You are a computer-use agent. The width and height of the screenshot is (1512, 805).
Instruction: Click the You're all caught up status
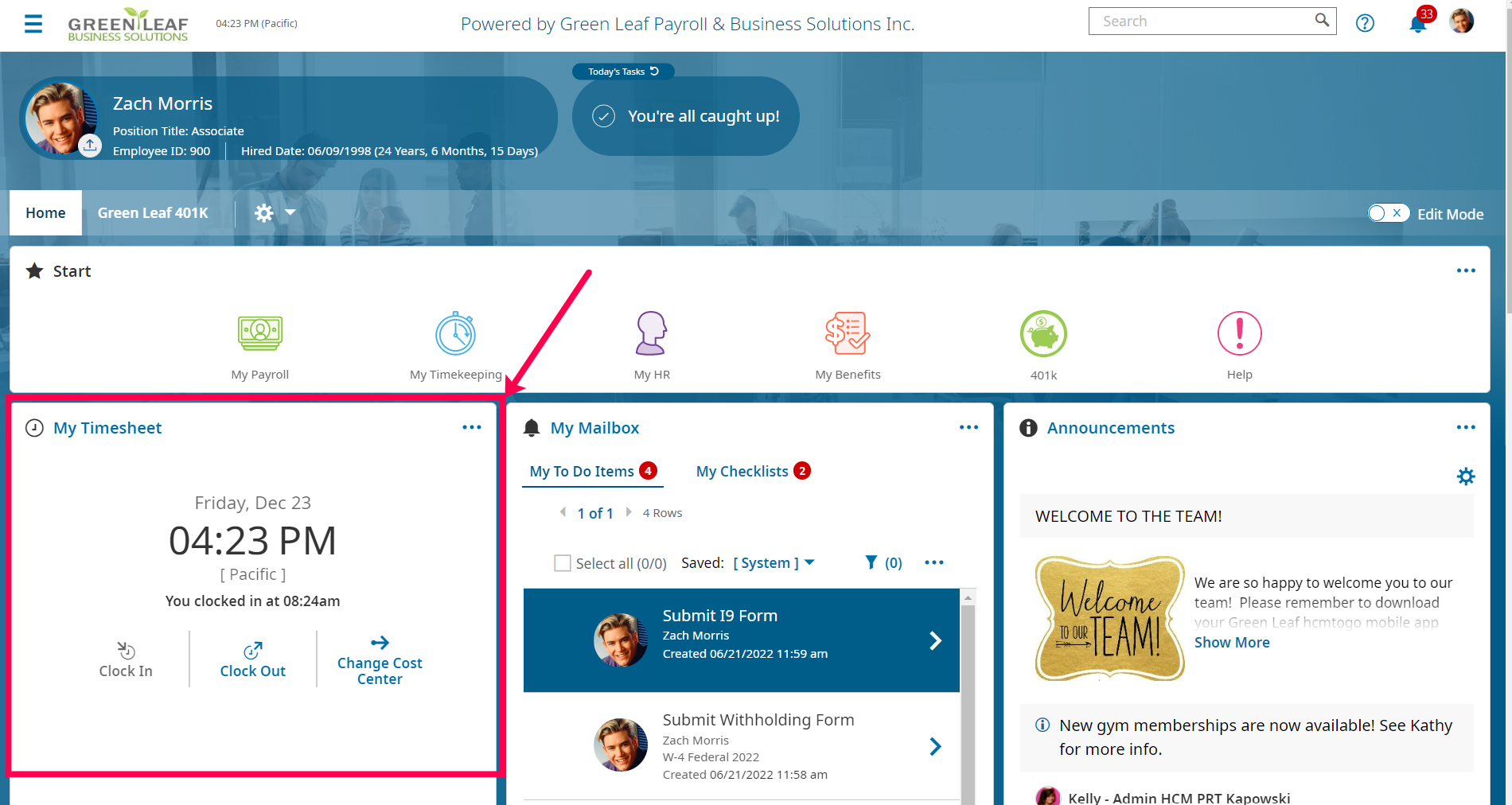pyautogui.click(x=686, y=116)
